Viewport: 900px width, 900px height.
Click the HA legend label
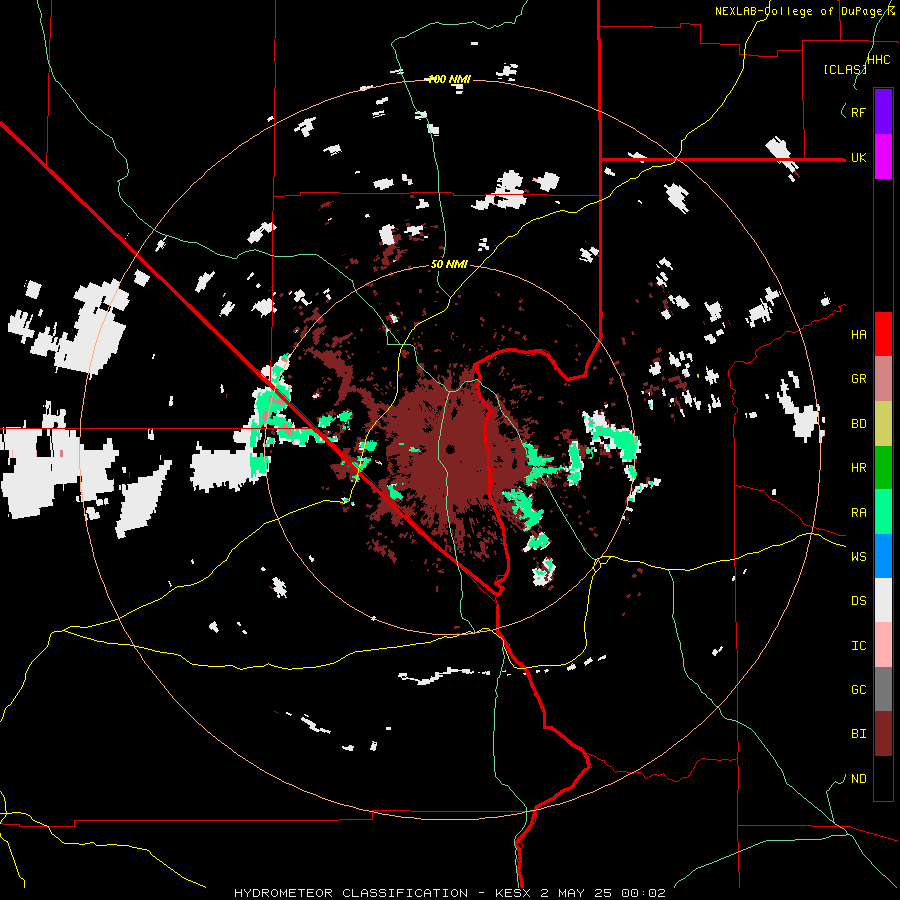858,335
